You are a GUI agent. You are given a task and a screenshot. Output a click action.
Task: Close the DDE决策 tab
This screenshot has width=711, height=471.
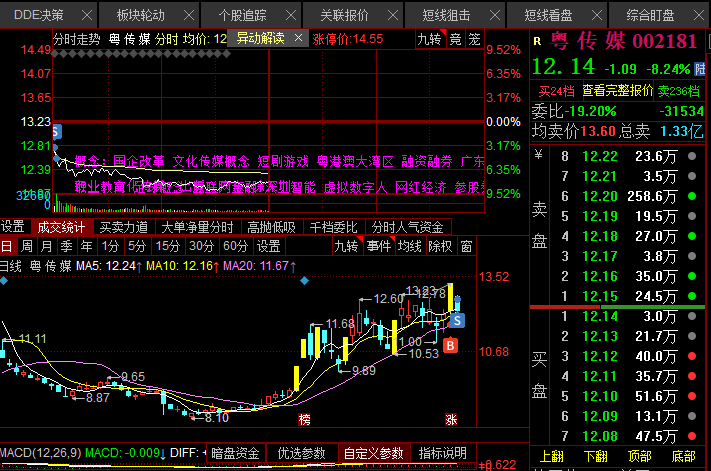coord(87,15)
